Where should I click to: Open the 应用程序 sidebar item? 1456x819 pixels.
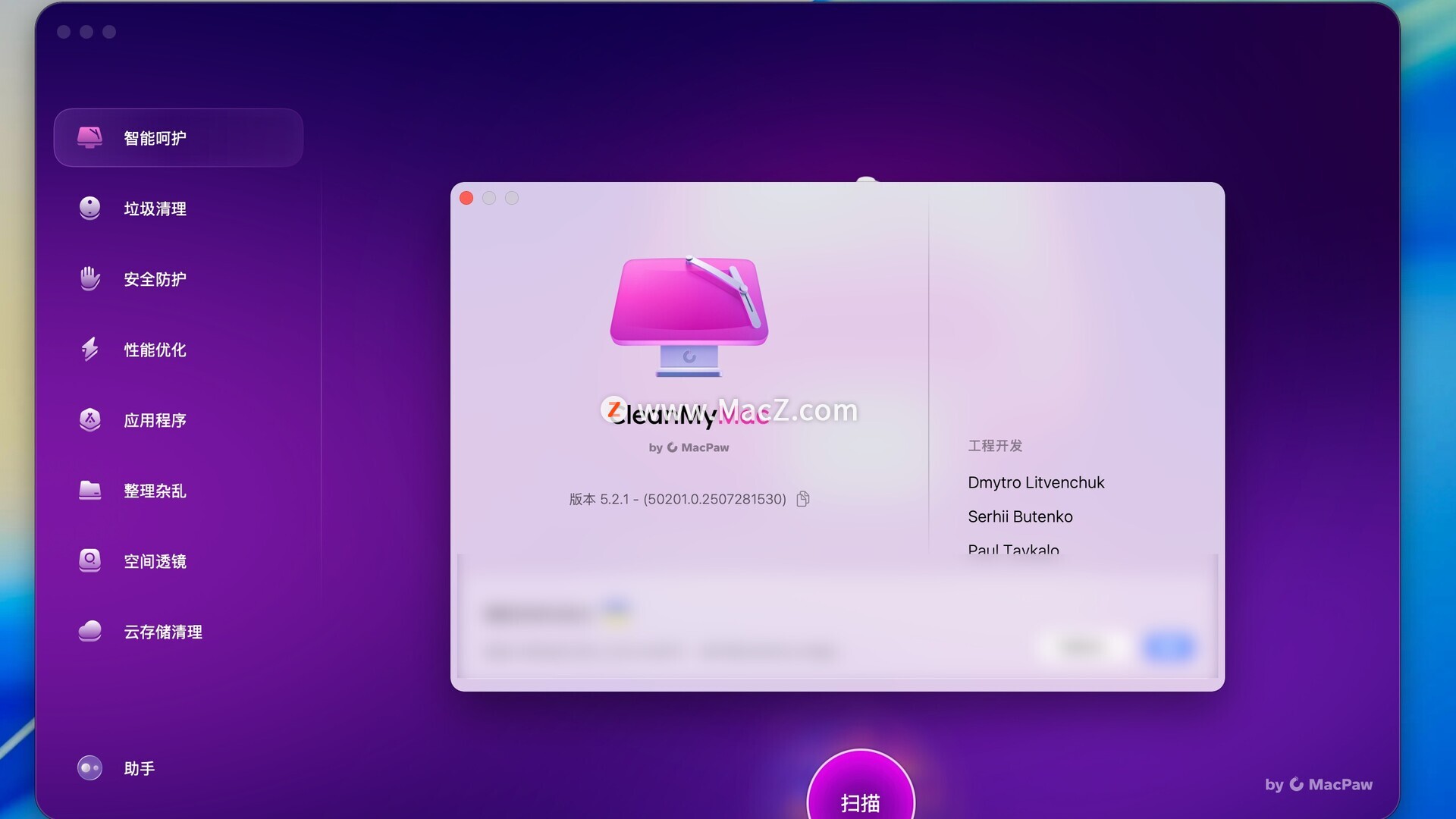tap(155, 420)
